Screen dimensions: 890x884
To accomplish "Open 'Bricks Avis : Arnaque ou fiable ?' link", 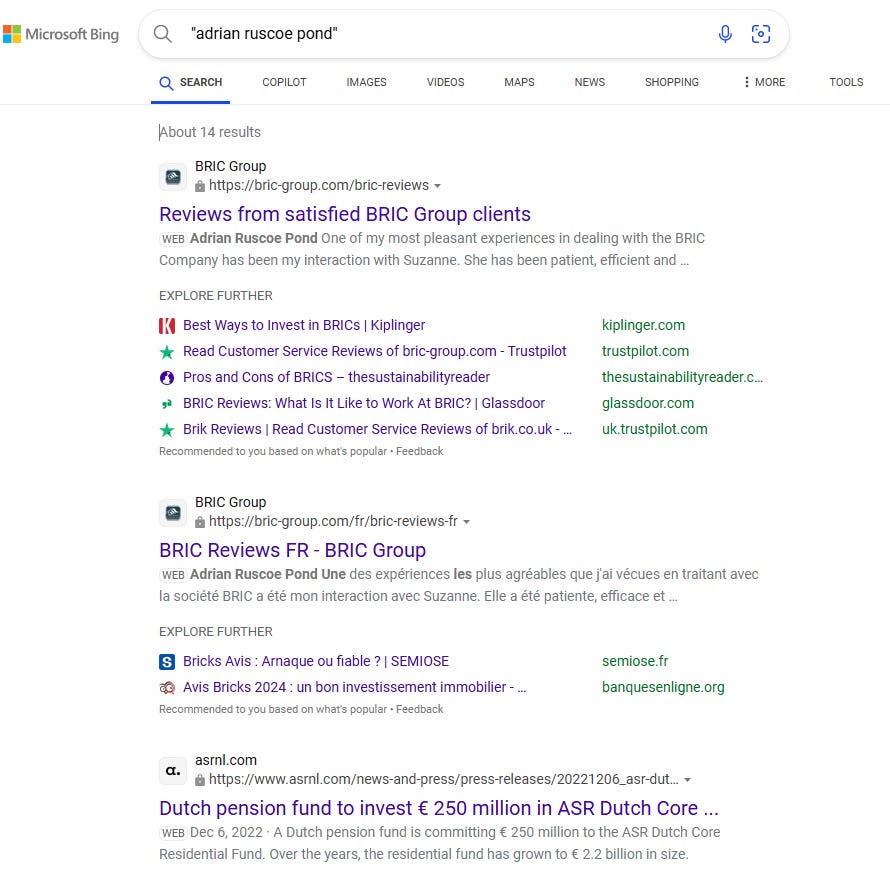I will click(316, 661).
